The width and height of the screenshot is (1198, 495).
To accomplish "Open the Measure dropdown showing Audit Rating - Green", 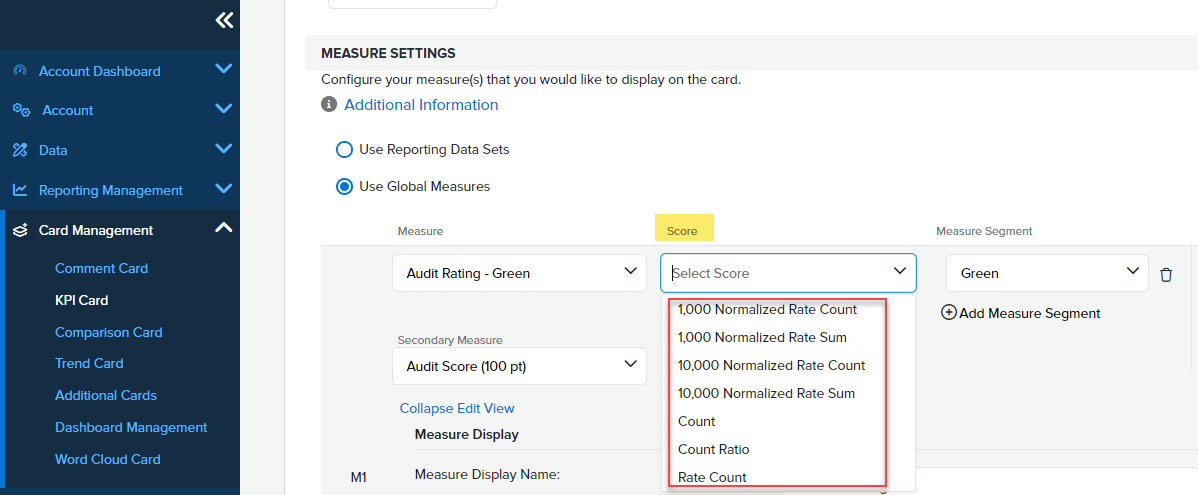I will 519,273.
